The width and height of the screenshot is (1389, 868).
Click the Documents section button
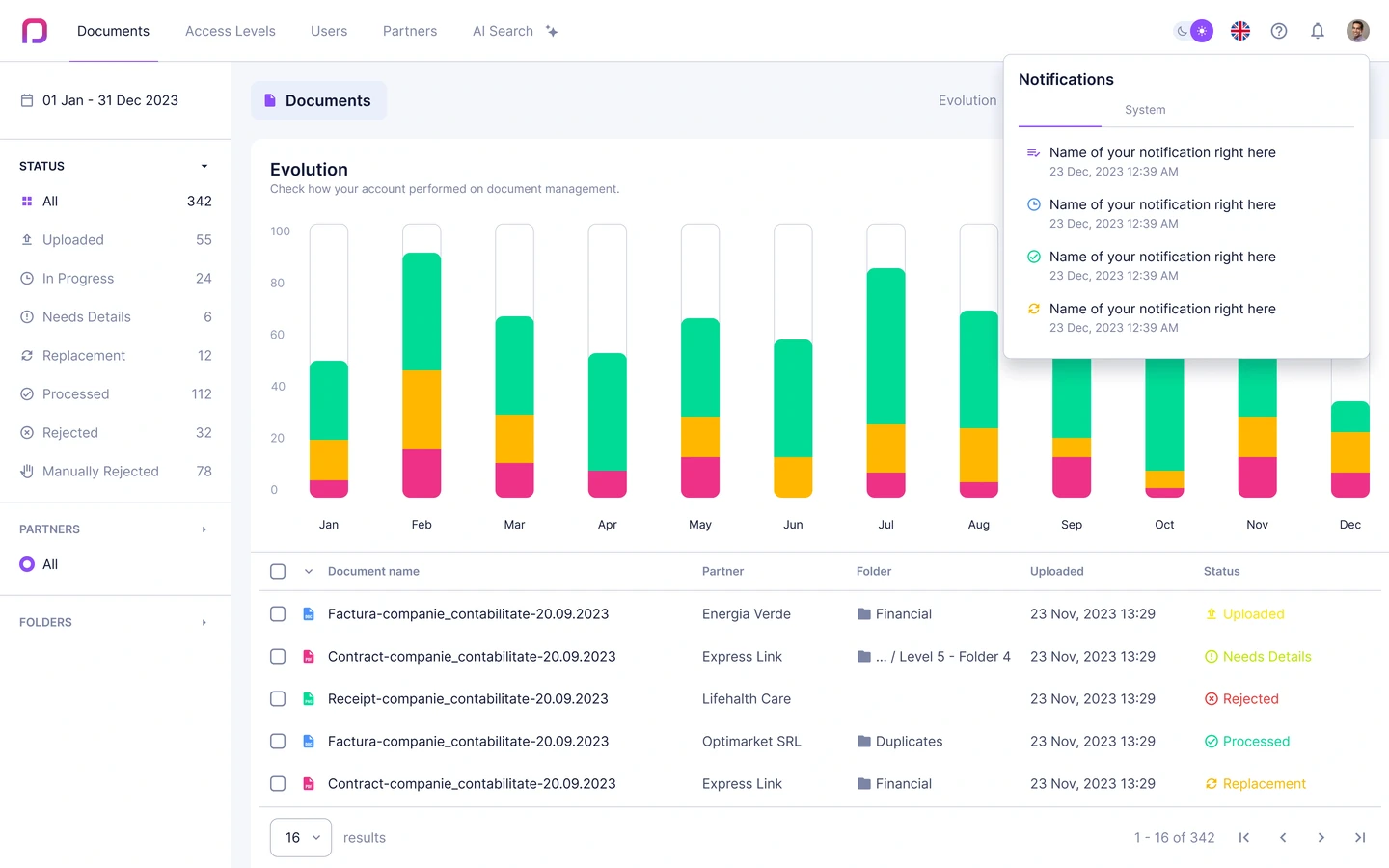tap(318, 100)
